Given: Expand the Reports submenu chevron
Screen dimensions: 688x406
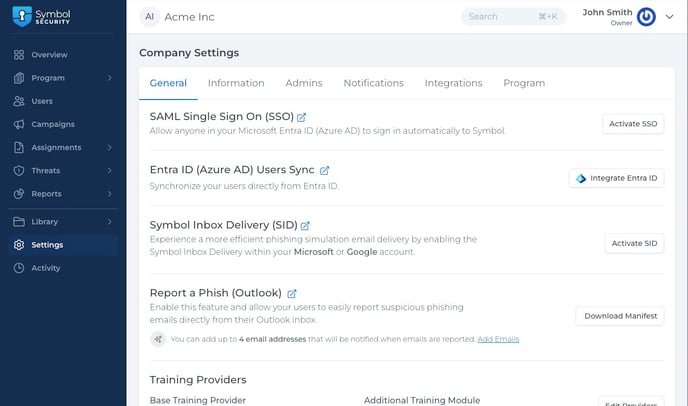Looking at the screenshot, I should tap(110, 194).
